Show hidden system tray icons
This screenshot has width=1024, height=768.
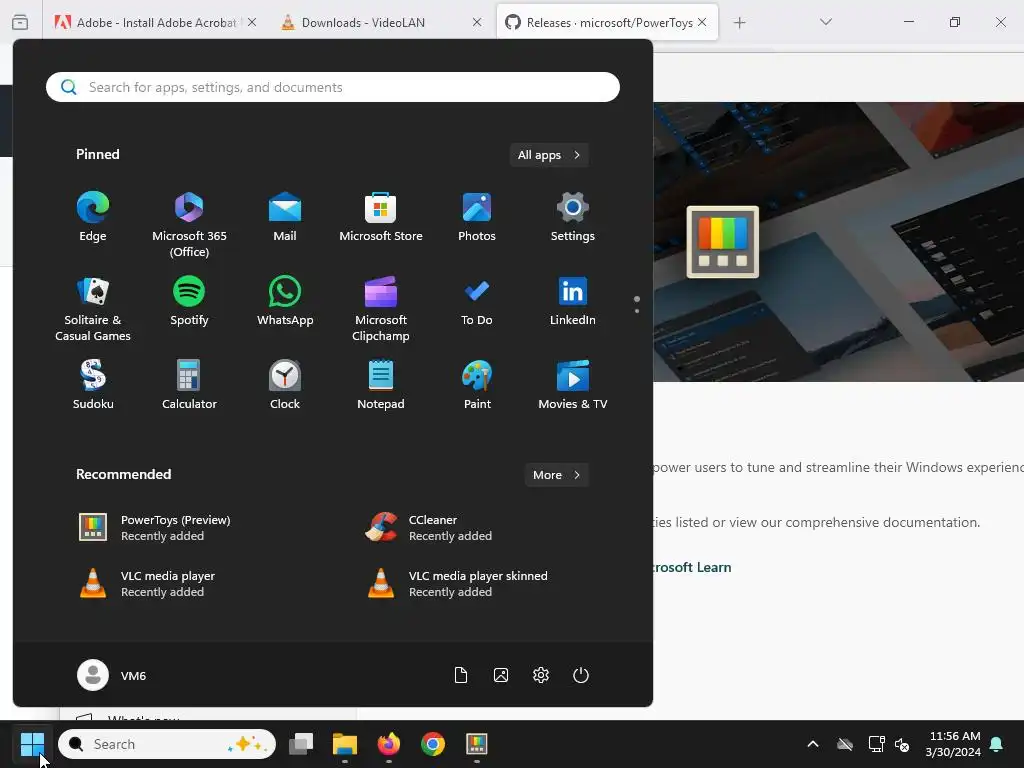coord(813,744)
